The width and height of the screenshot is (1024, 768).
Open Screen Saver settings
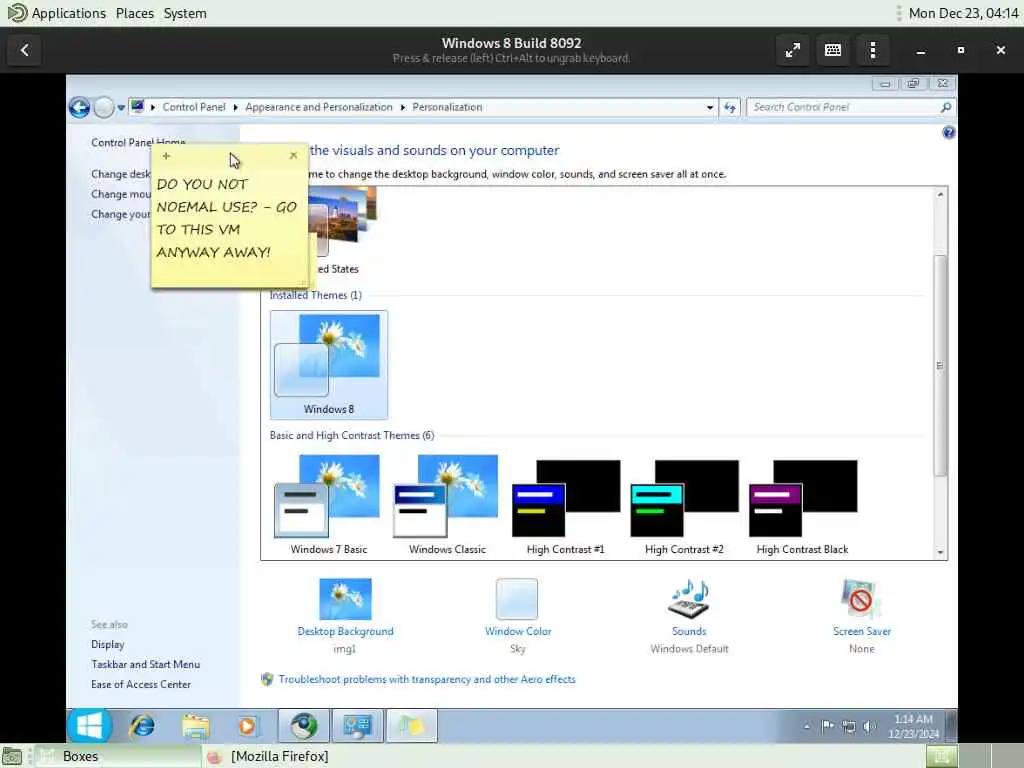tap(861, 616)
